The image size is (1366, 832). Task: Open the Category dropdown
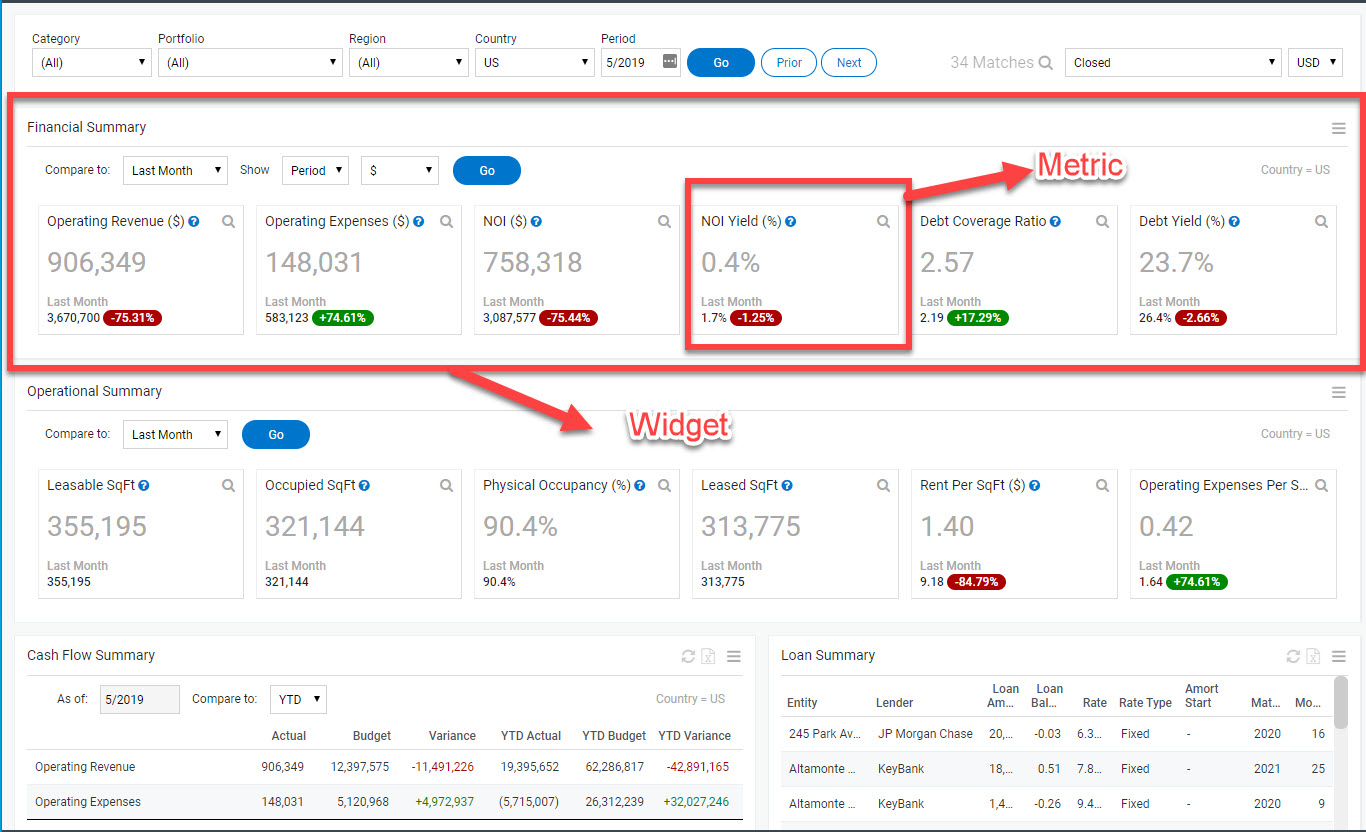click(x=92, y=62)
